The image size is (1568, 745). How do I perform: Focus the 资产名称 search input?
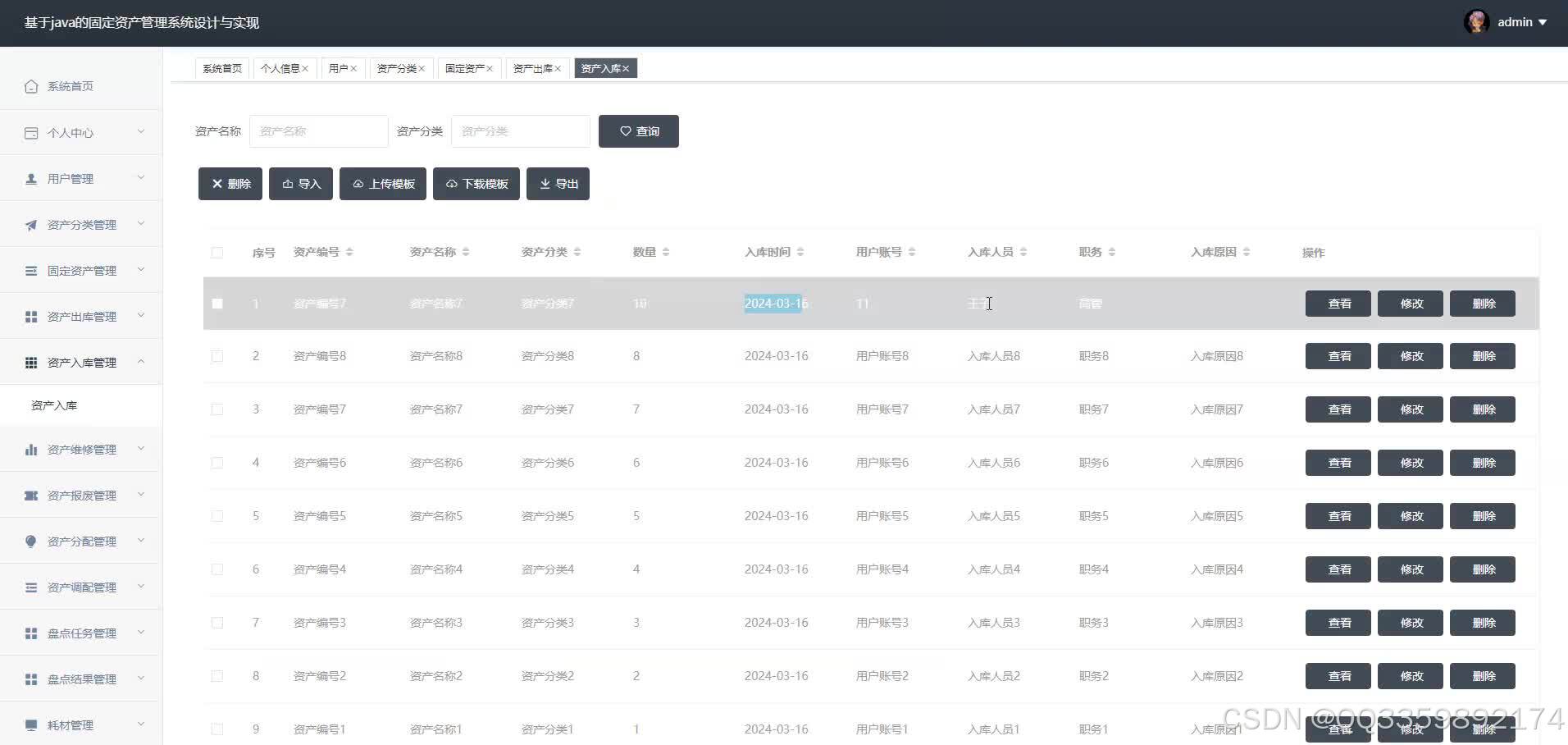click(x=319, y=131)
